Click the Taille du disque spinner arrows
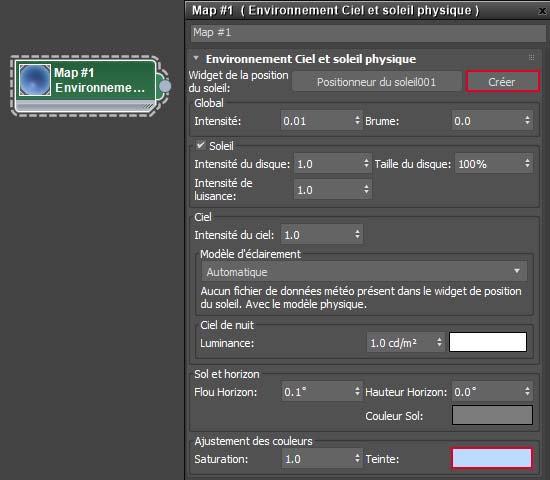 (527, 163)
